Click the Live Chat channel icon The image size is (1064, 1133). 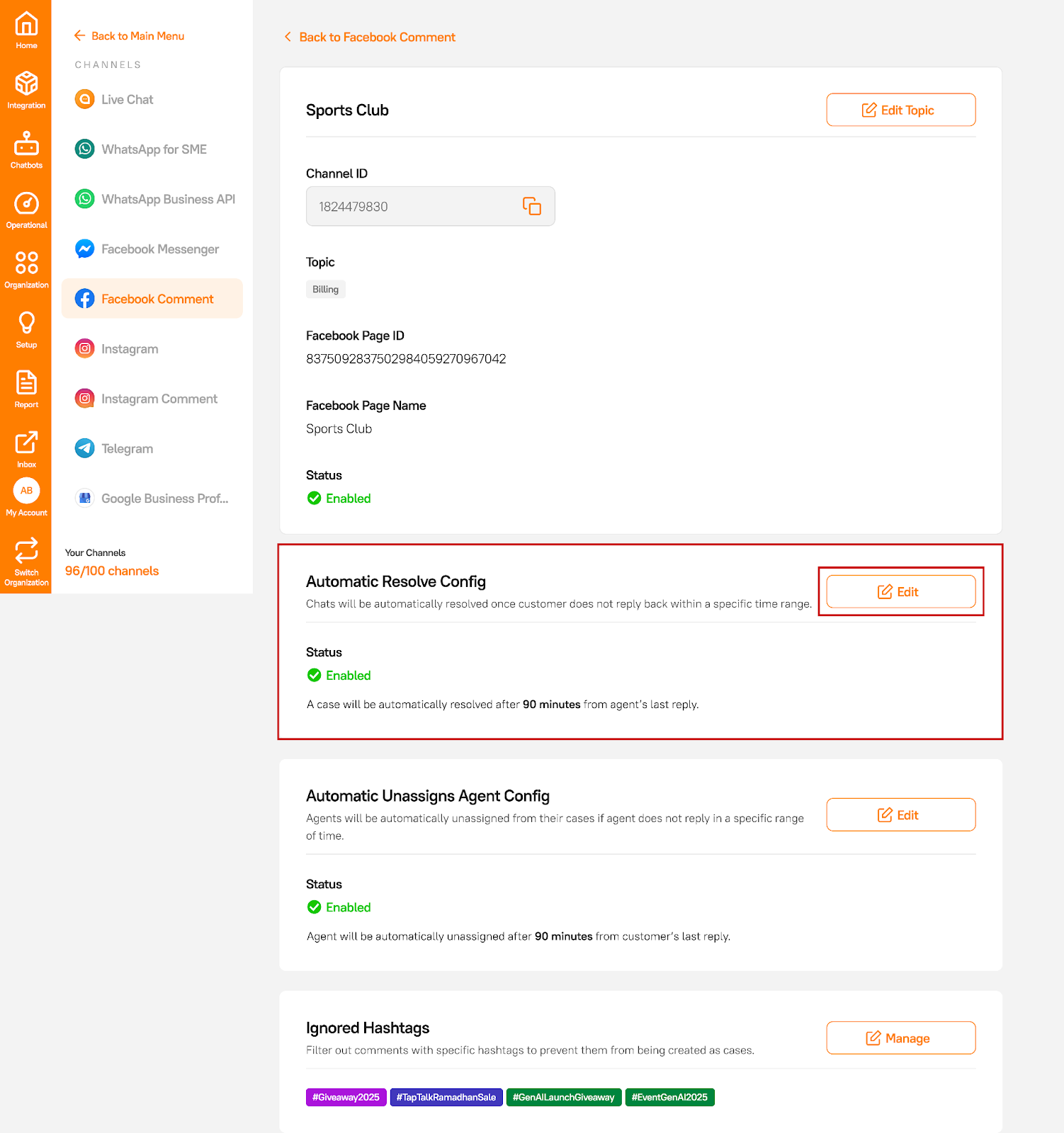pos(85,99)
